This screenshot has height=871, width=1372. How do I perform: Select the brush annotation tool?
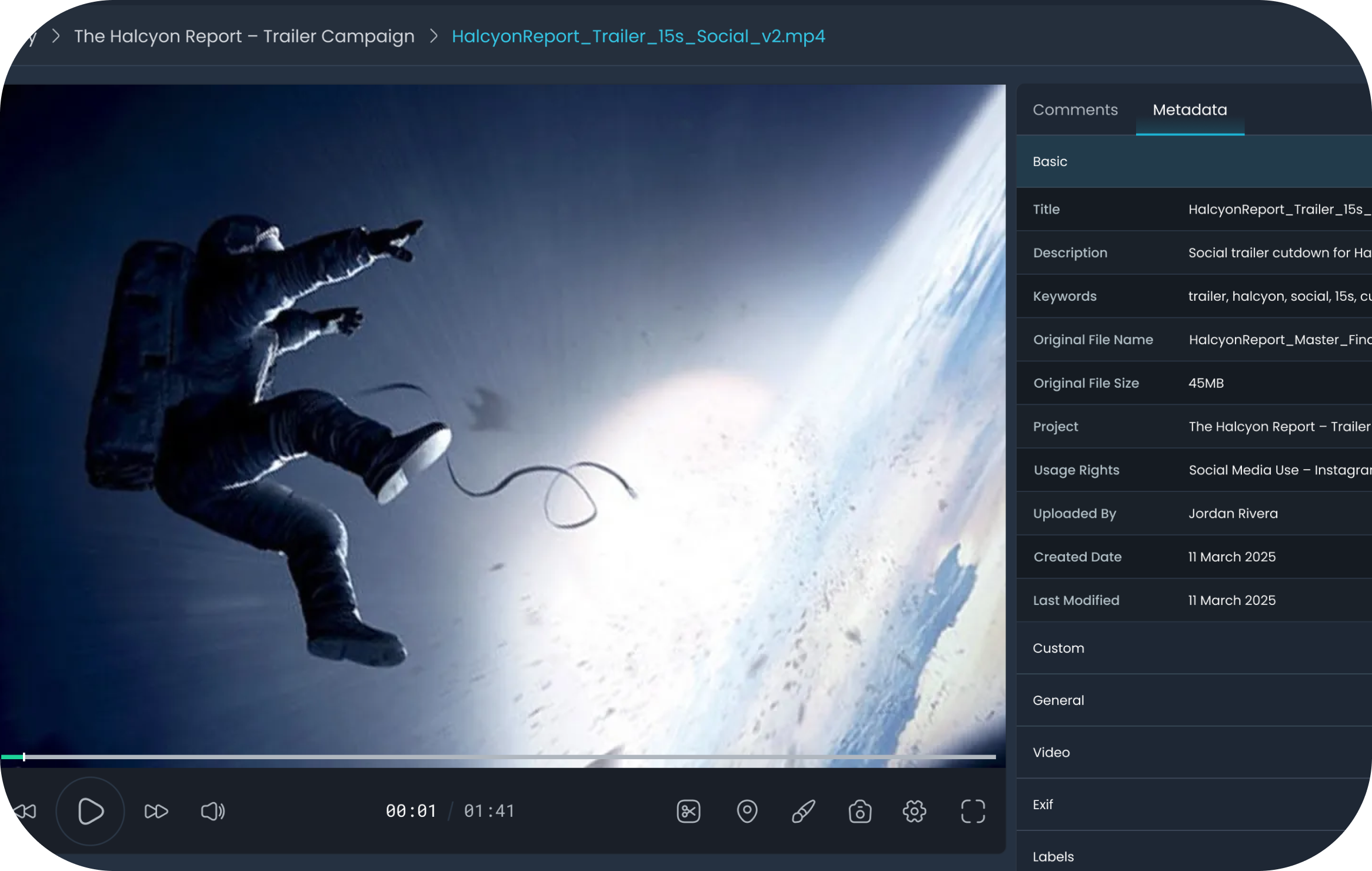pyautogui.click(x=803, y=812)
